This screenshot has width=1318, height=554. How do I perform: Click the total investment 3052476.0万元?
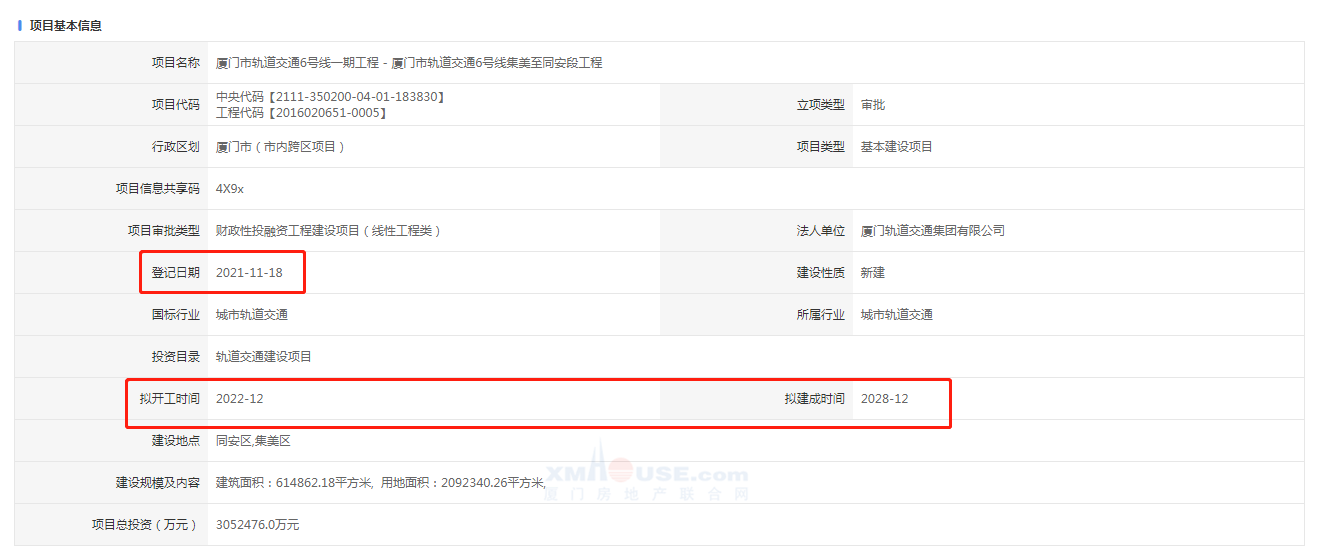click(257, 525)
